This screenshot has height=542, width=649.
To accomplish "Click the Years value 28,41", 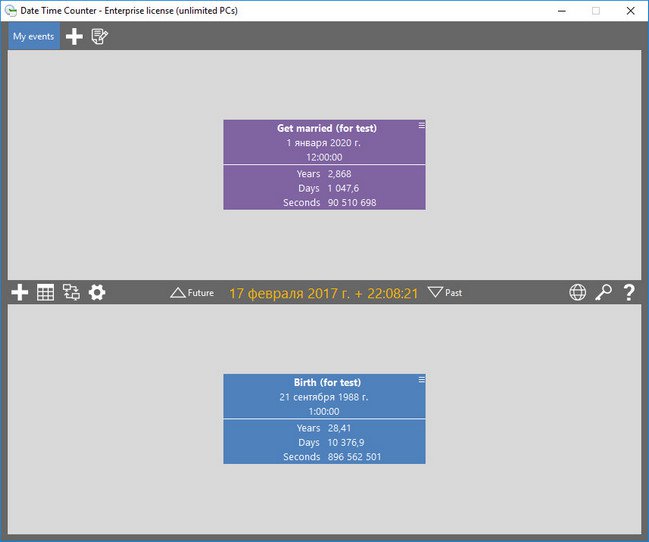I will tap(339, 428).
